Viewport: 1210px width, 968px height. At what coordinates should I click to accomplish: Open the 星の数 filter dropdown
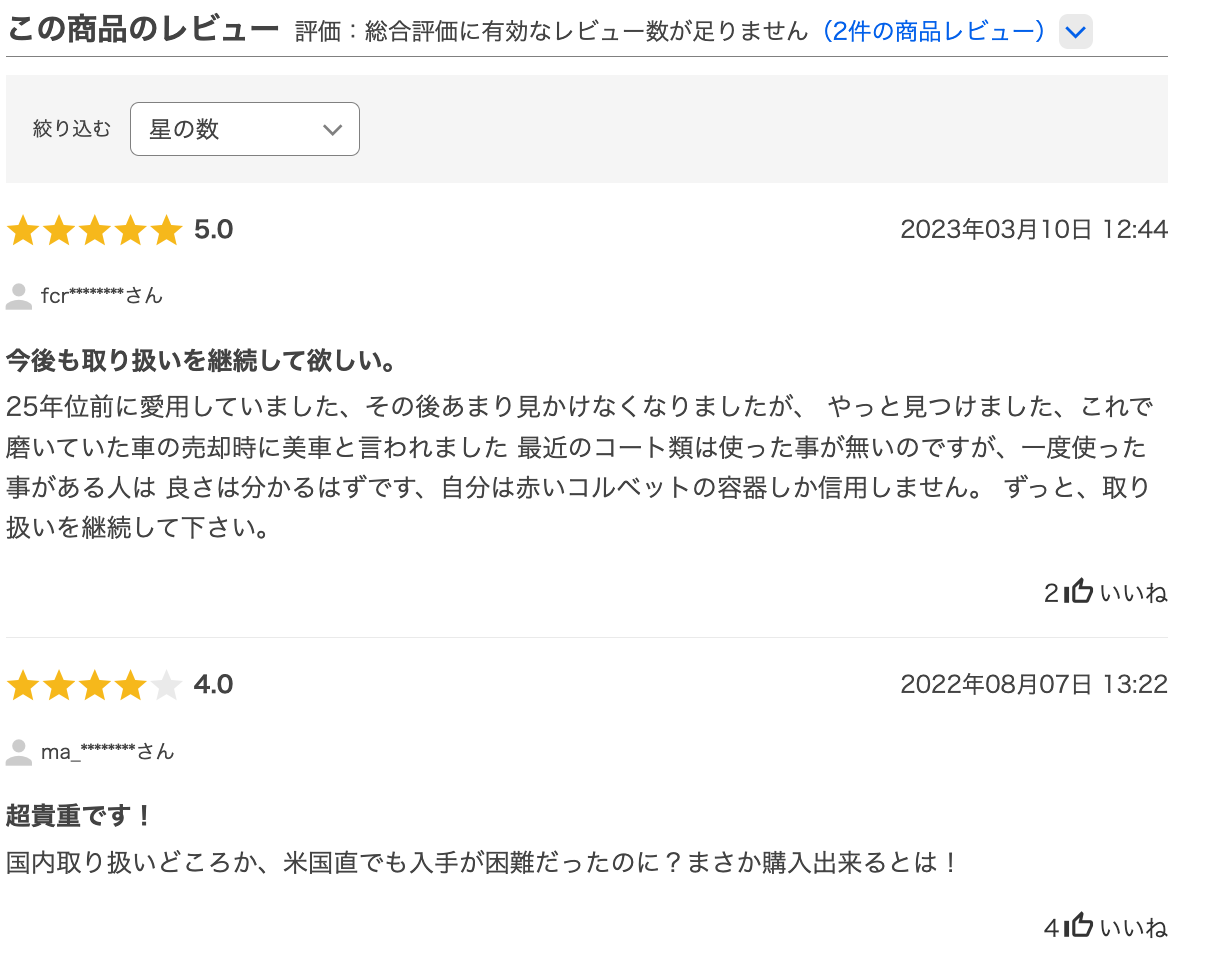(244, 129)
